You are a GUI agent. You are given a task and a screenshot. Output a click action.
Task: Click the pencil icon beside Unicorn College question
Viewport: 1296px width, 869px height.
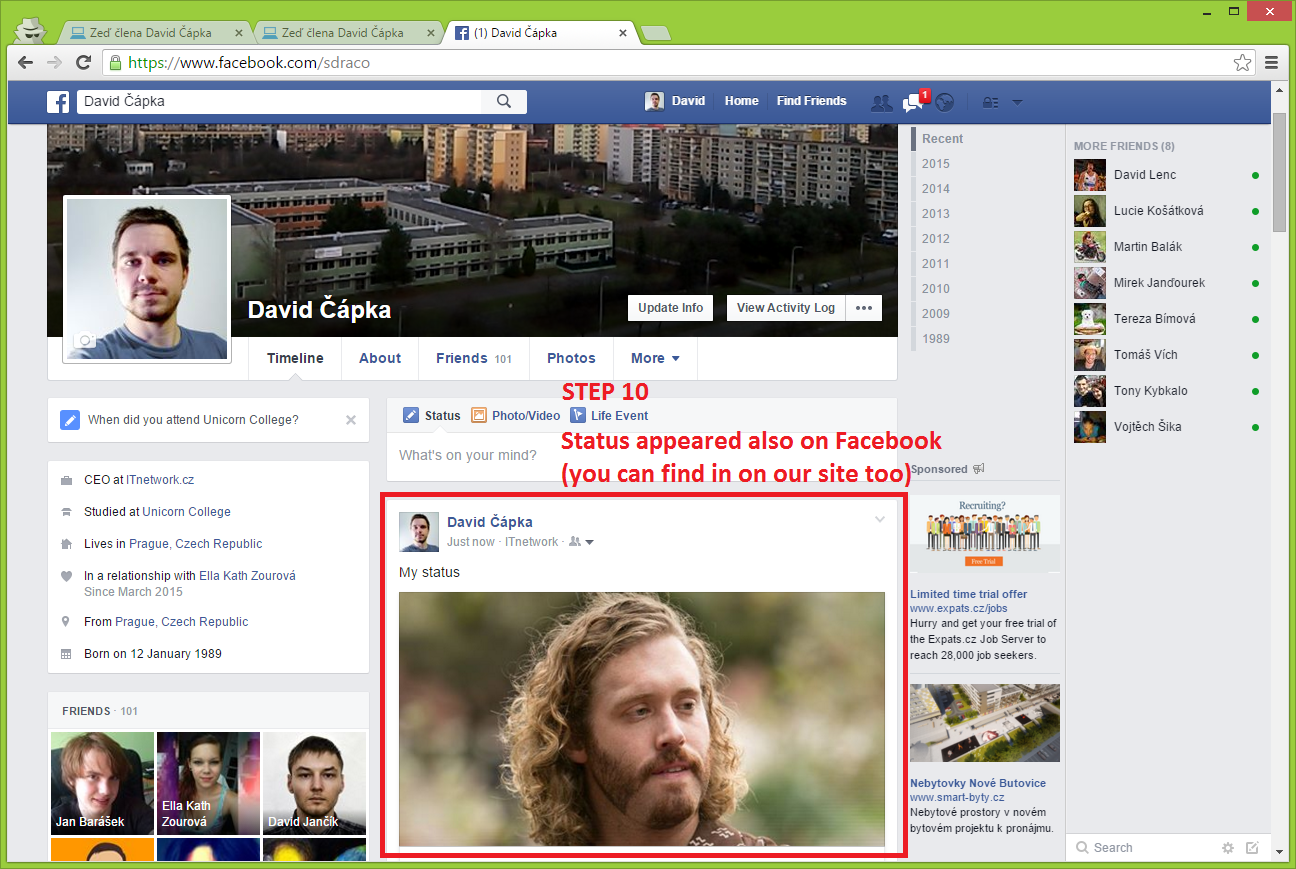point(69,420)
